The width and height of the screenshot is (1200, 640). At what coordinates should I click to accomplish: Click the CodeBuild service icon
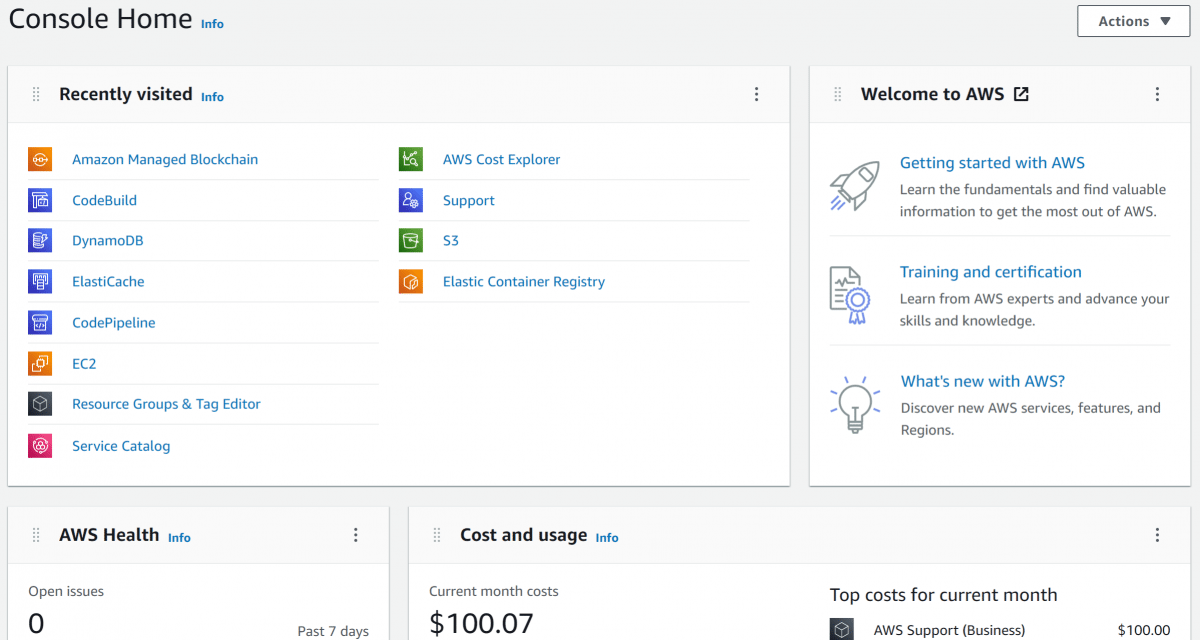[x=40, y=200]
